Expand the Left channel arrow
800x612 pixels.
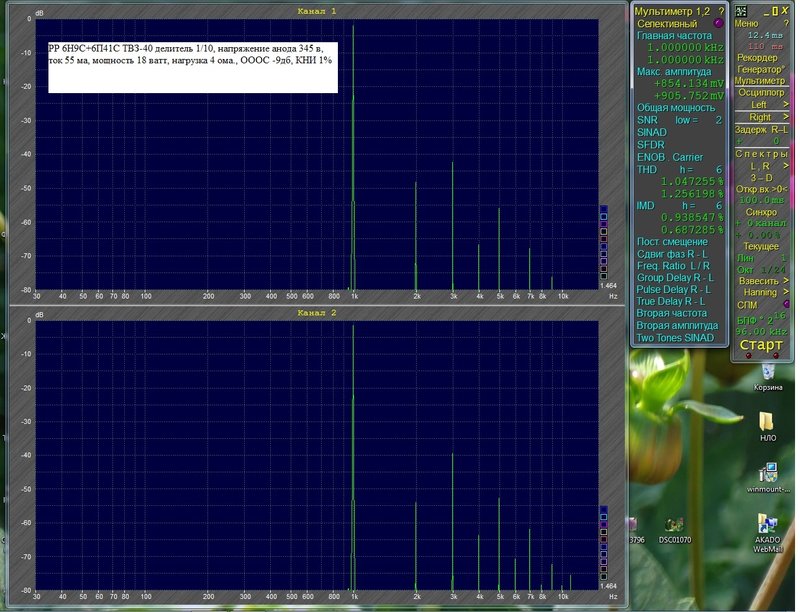coord(786,104)
